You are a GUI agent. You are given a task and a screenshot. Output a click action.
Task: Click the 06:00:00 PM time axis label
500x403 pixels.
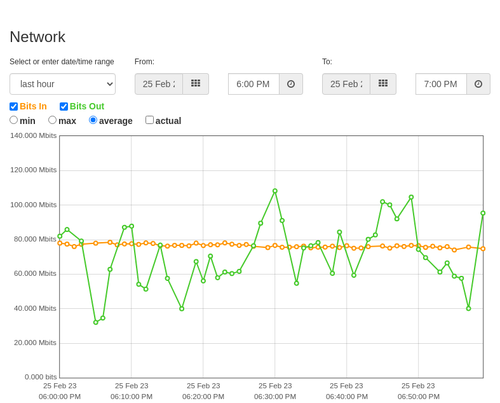click(x=60, y=397)
